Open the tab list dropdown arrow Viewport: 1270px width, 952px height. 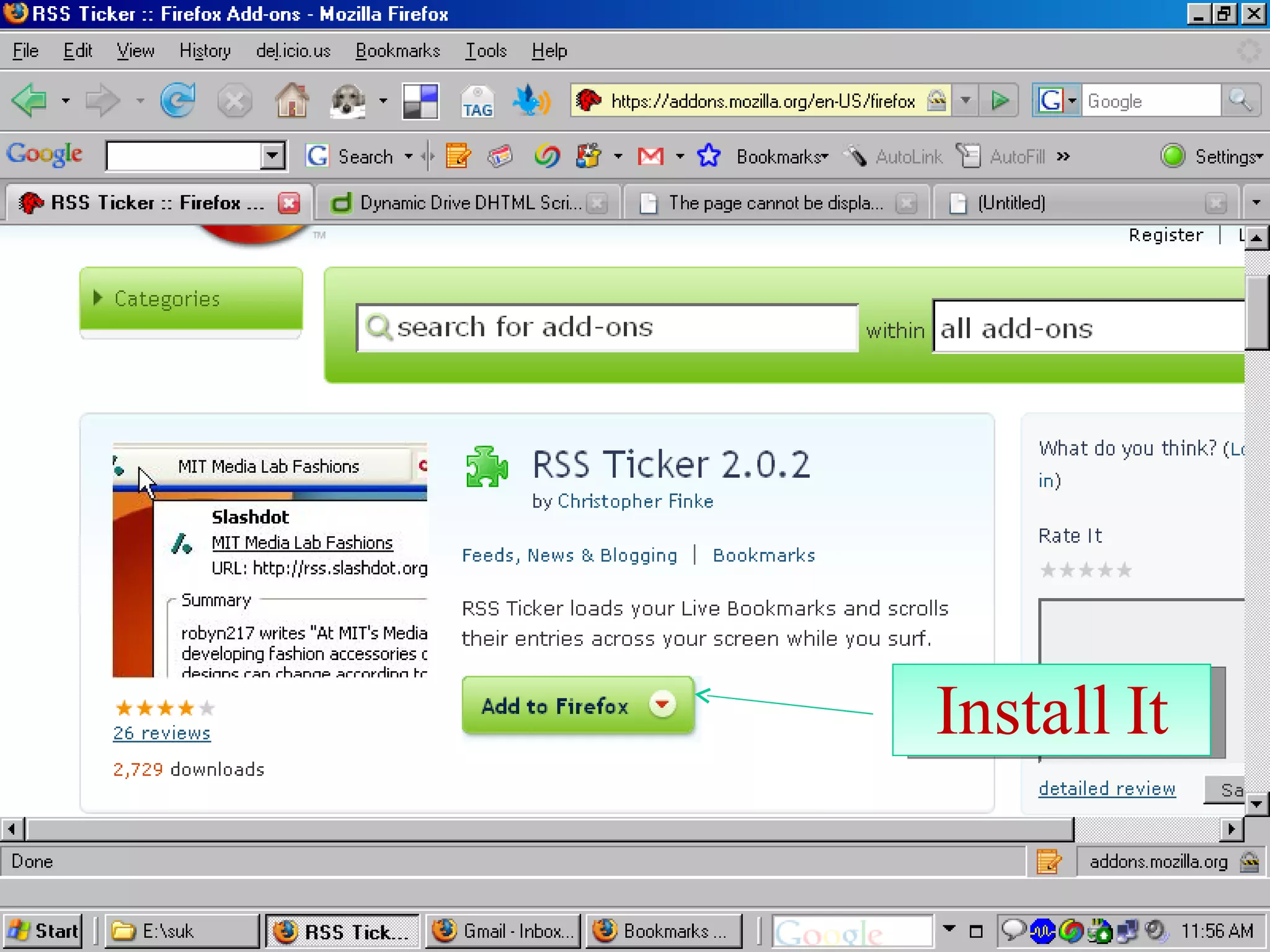[1256, 203]
